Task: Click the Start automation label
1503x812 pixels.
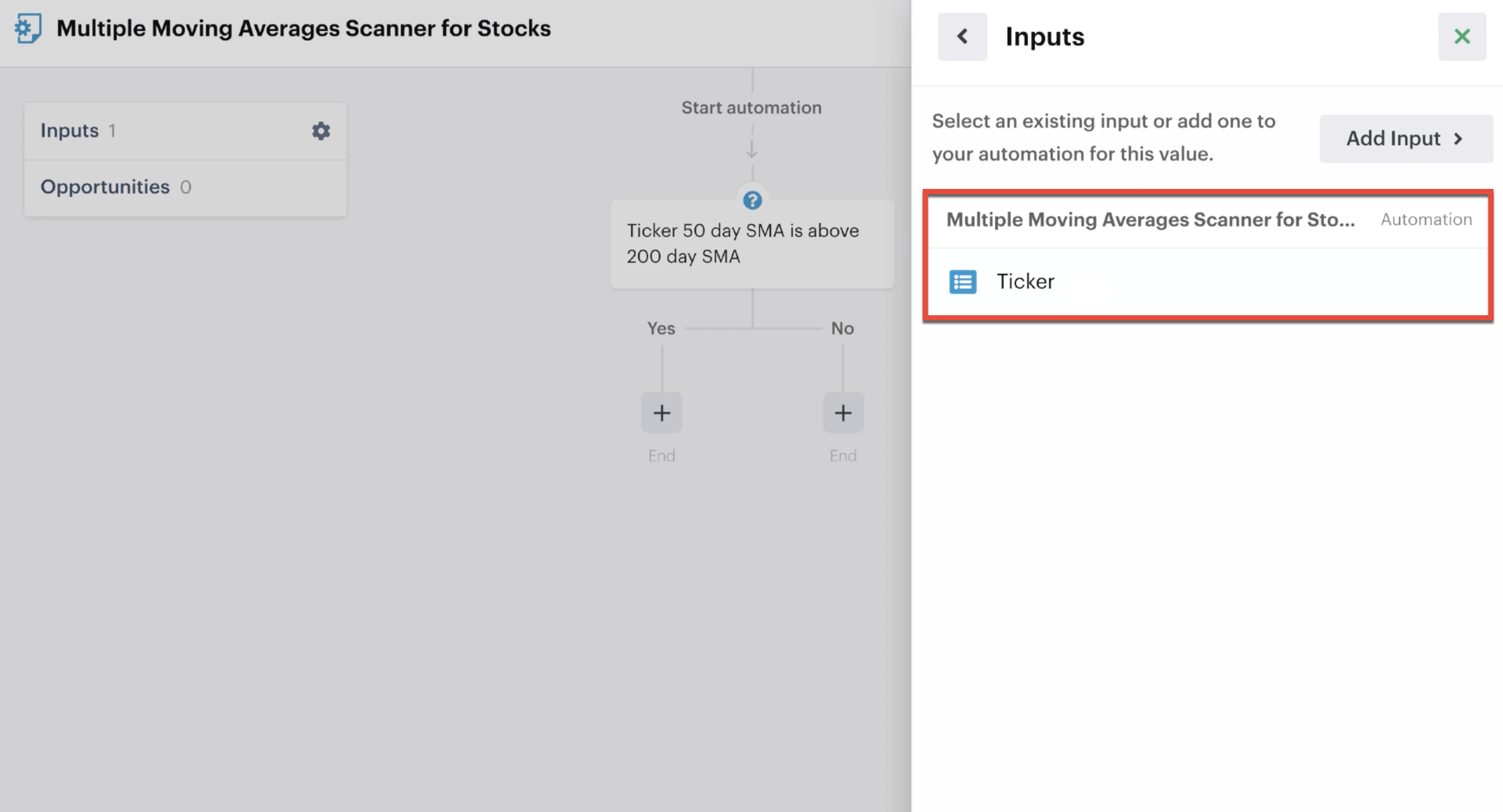Action: (x=751, y=108)
